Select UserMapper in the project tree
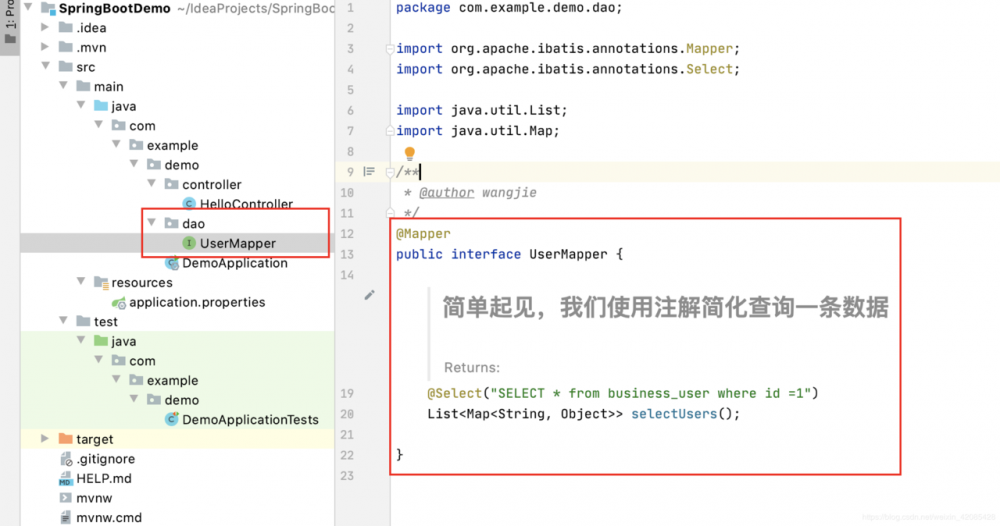This screenshot has height=526, width=1000. [237, 243]
